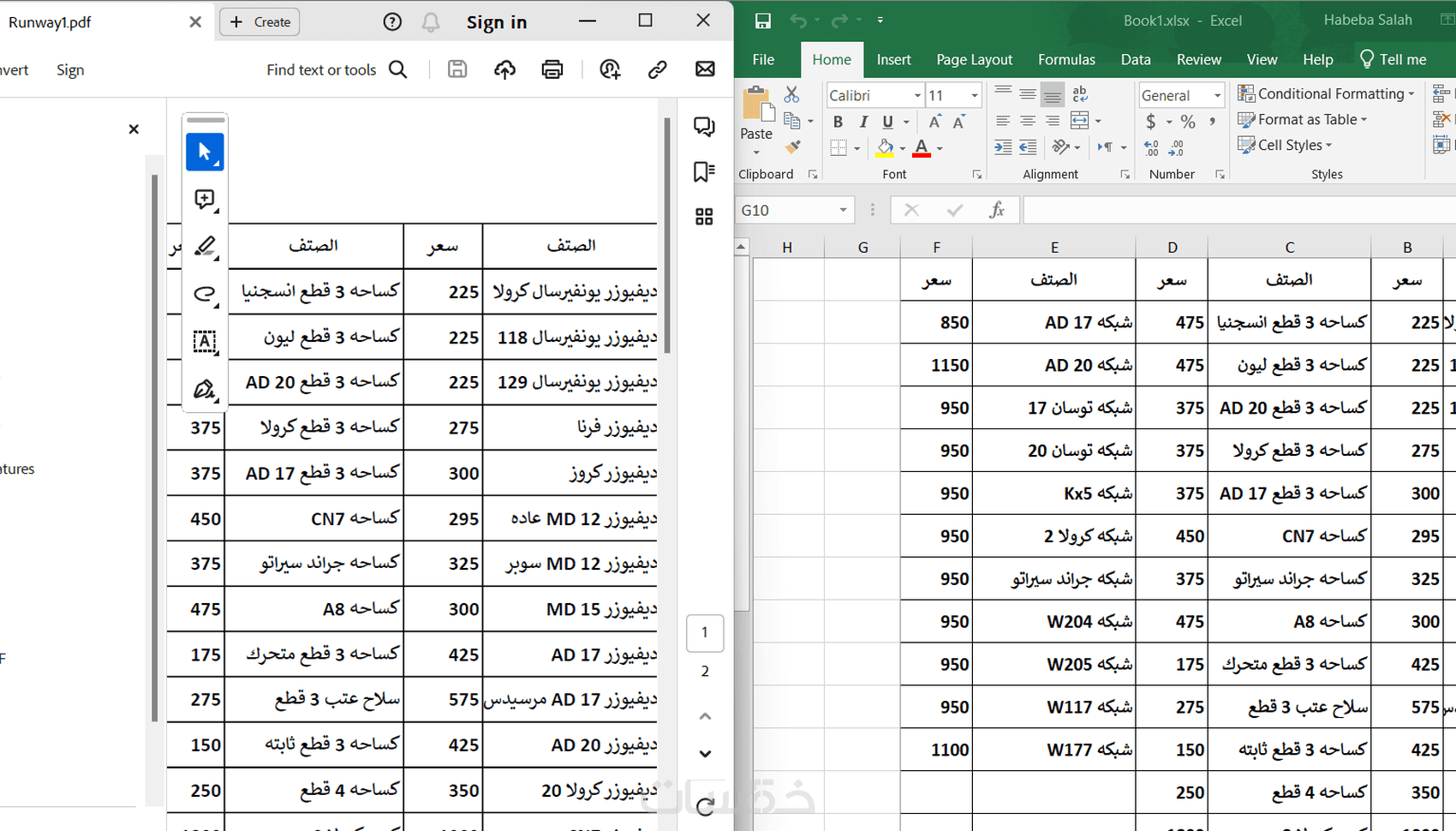Click the Insert Function fx icon

point(999,209)
